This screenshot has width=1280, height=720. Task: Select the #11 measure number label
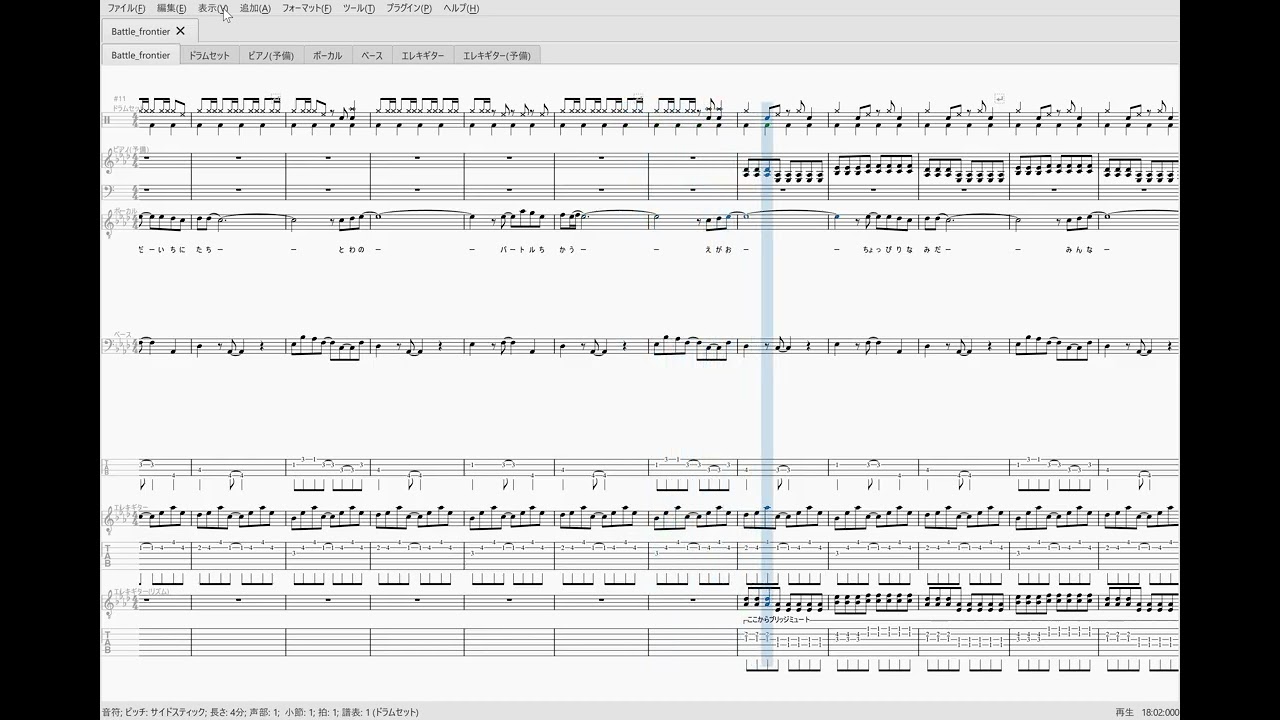pyautogui.click(x=119, y=99)
